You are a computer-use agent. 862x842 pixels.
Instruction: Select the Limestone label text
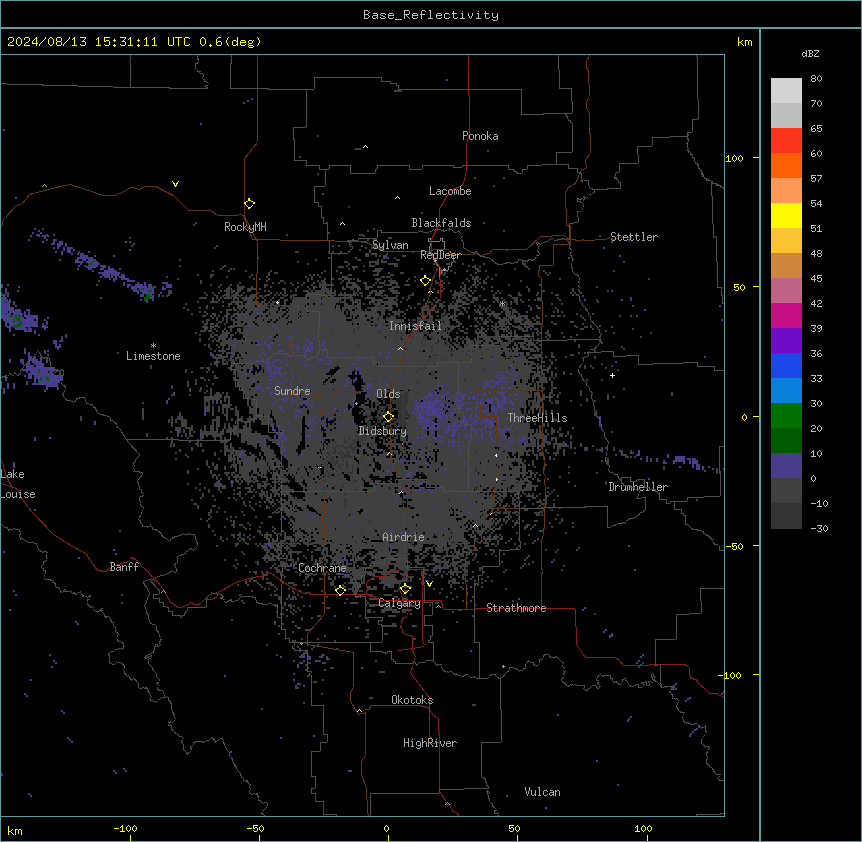(153, 356)
